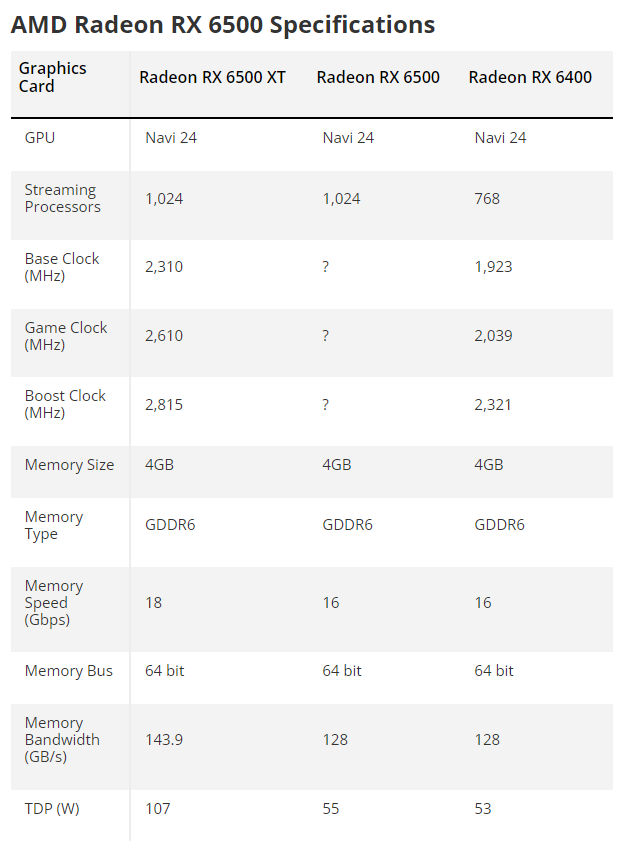Click the Memory Bus row label
The width and height of the screenshot is (625, 841).
(x=69, y=671)
